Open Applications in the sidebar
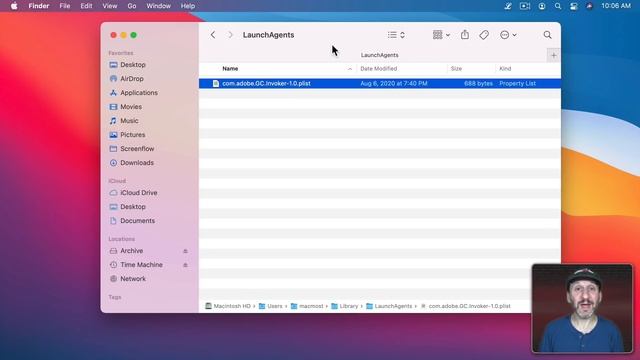 pyautogui.click(x=139, y=93)
